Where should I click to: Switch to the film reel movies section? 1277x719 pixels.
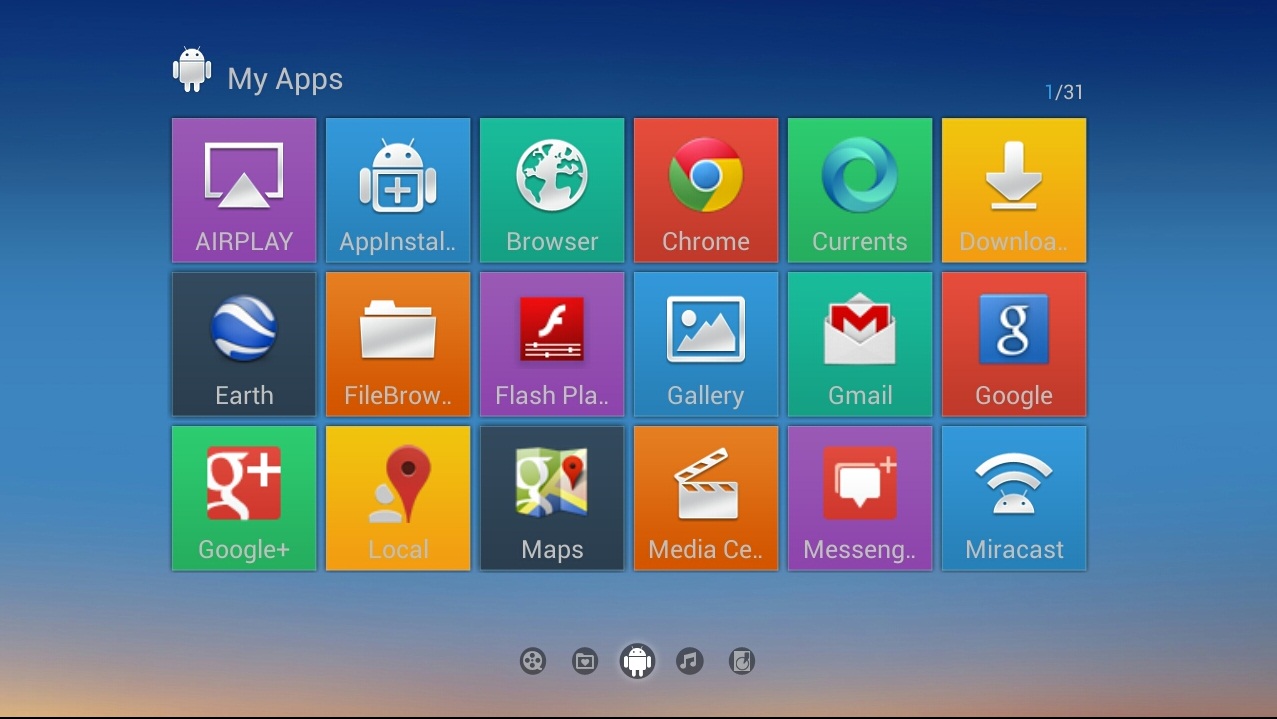[x=533, y=661]
